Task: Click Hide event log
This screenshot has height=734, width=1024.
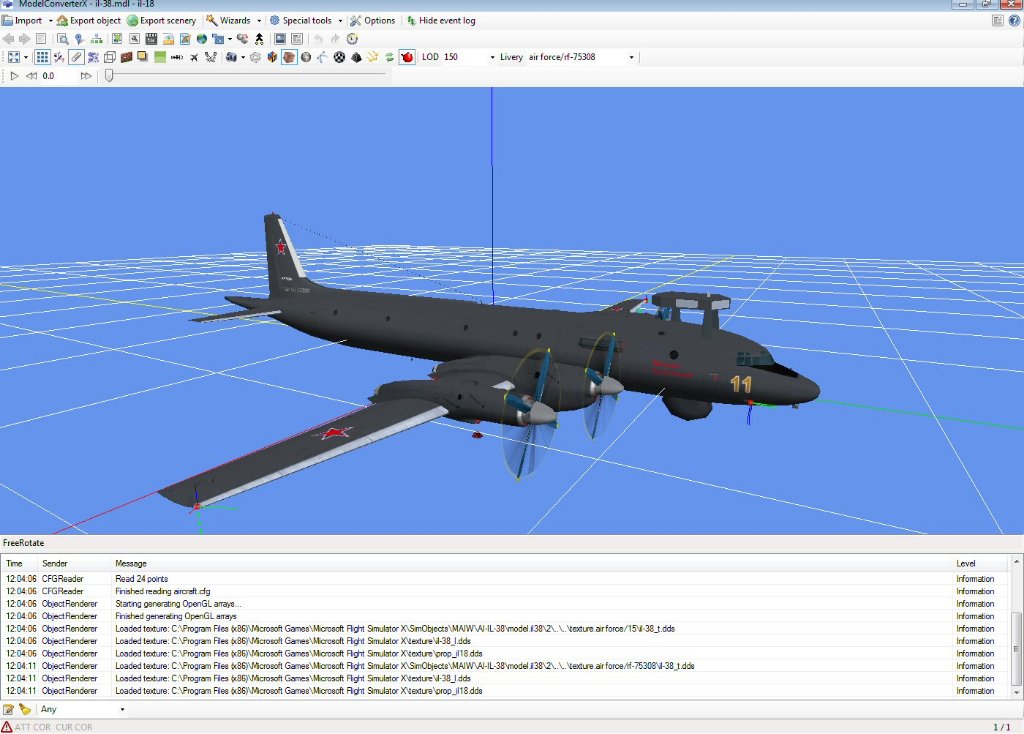Action: pos(441,20)
